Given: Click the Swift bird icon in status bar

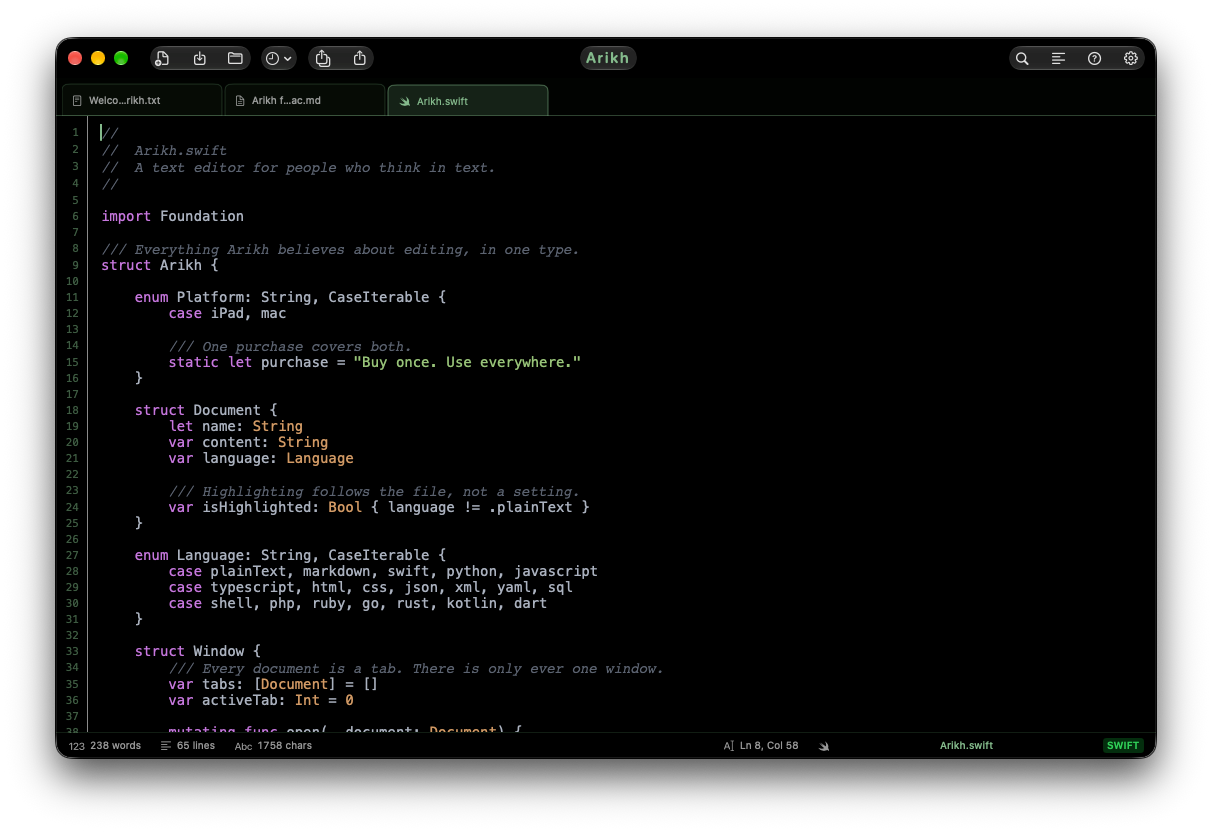Looking at the screenshot, I should [824, 746].
